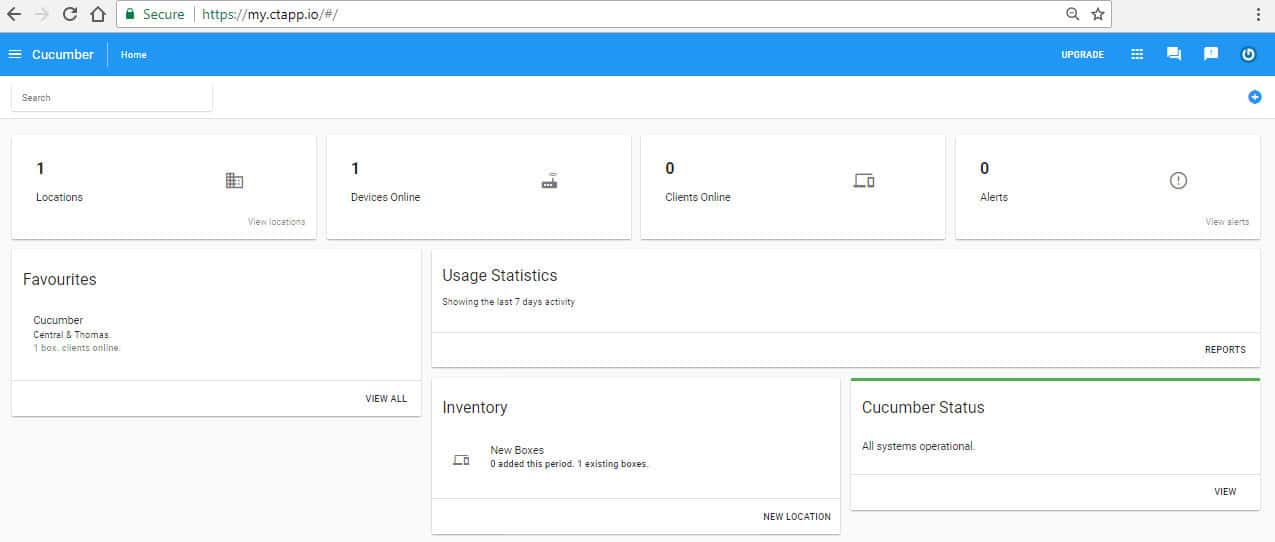Open View locations link

276,222
